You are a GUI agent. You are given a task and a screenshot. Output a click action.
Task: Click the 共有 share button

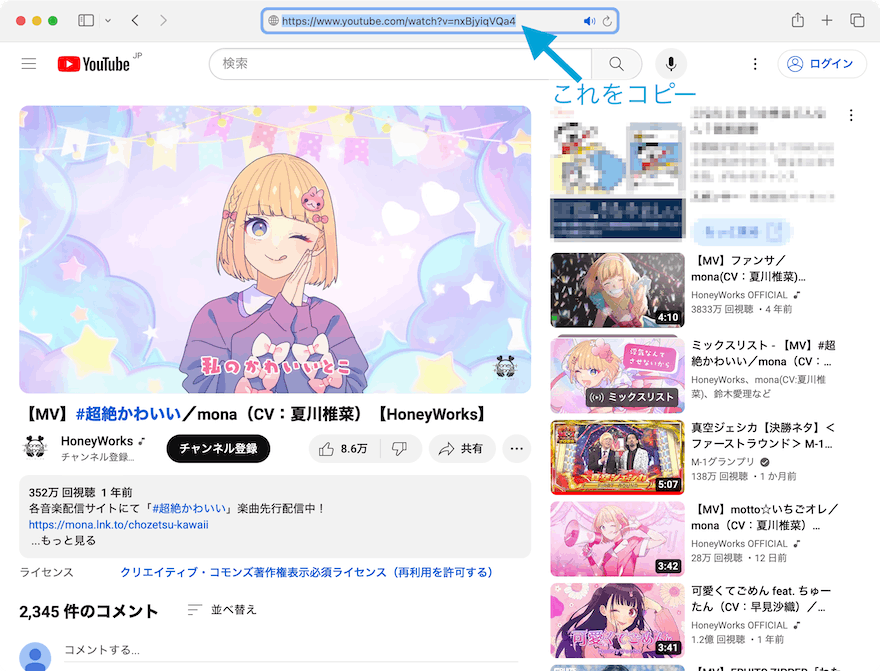pos(462,448)
